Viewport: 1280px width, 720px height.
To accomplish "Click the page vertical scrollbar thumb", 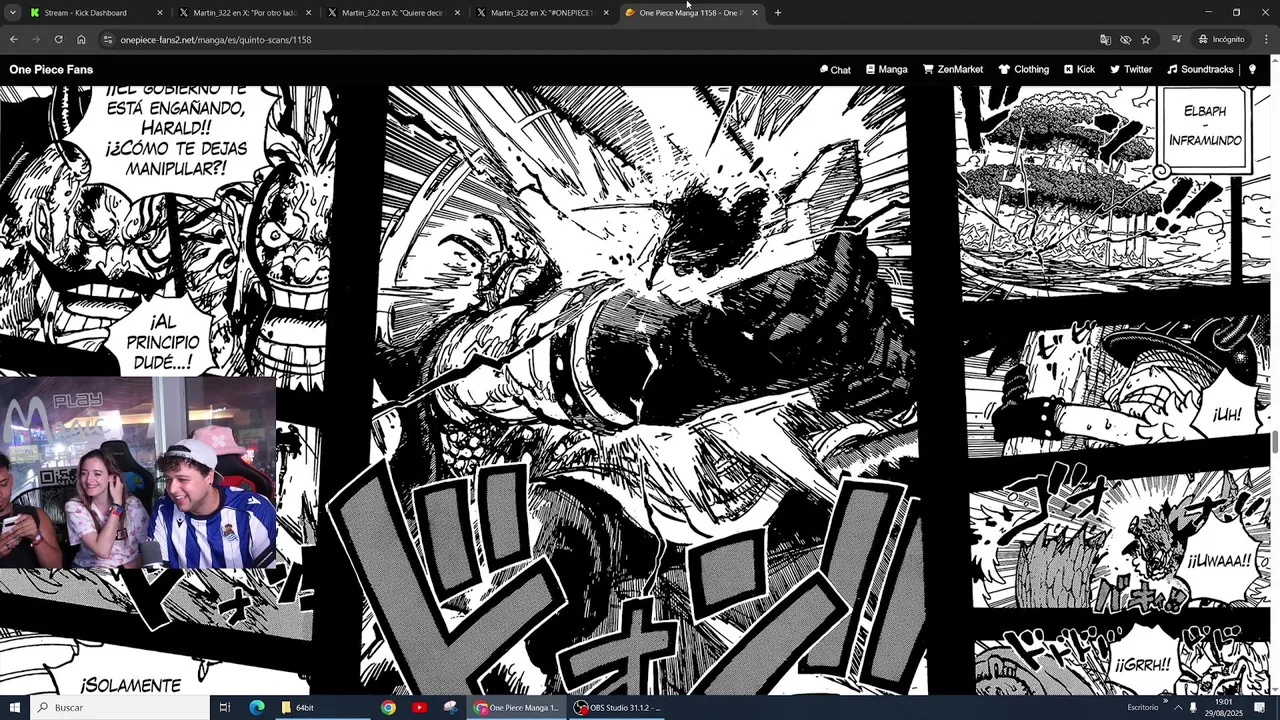I will click(x=1275, y=441).
